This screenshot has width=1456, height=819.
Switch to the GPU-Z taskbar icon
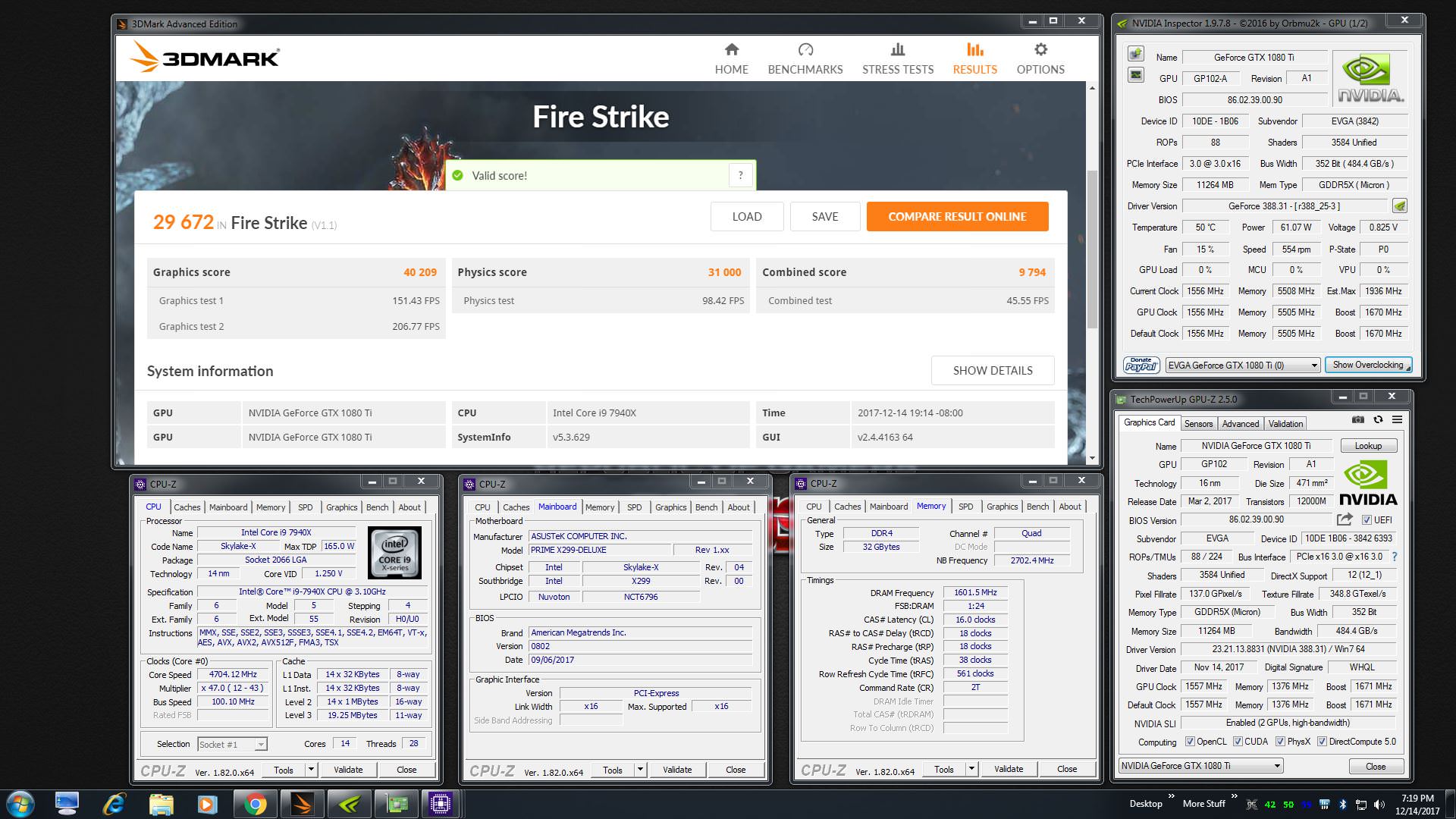point(396,804)
